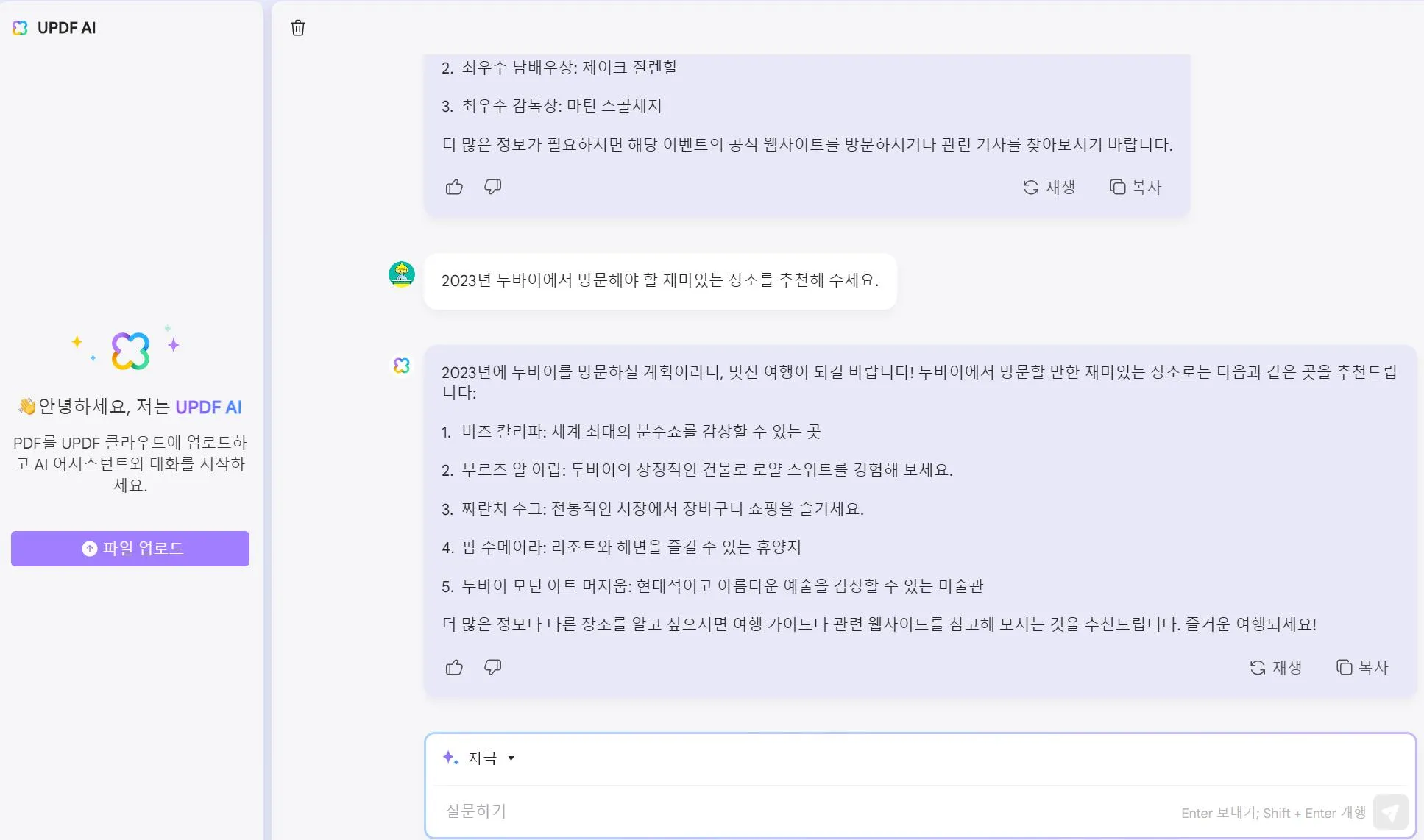Click the 파일 업로드 button

(x=130, y=549)
